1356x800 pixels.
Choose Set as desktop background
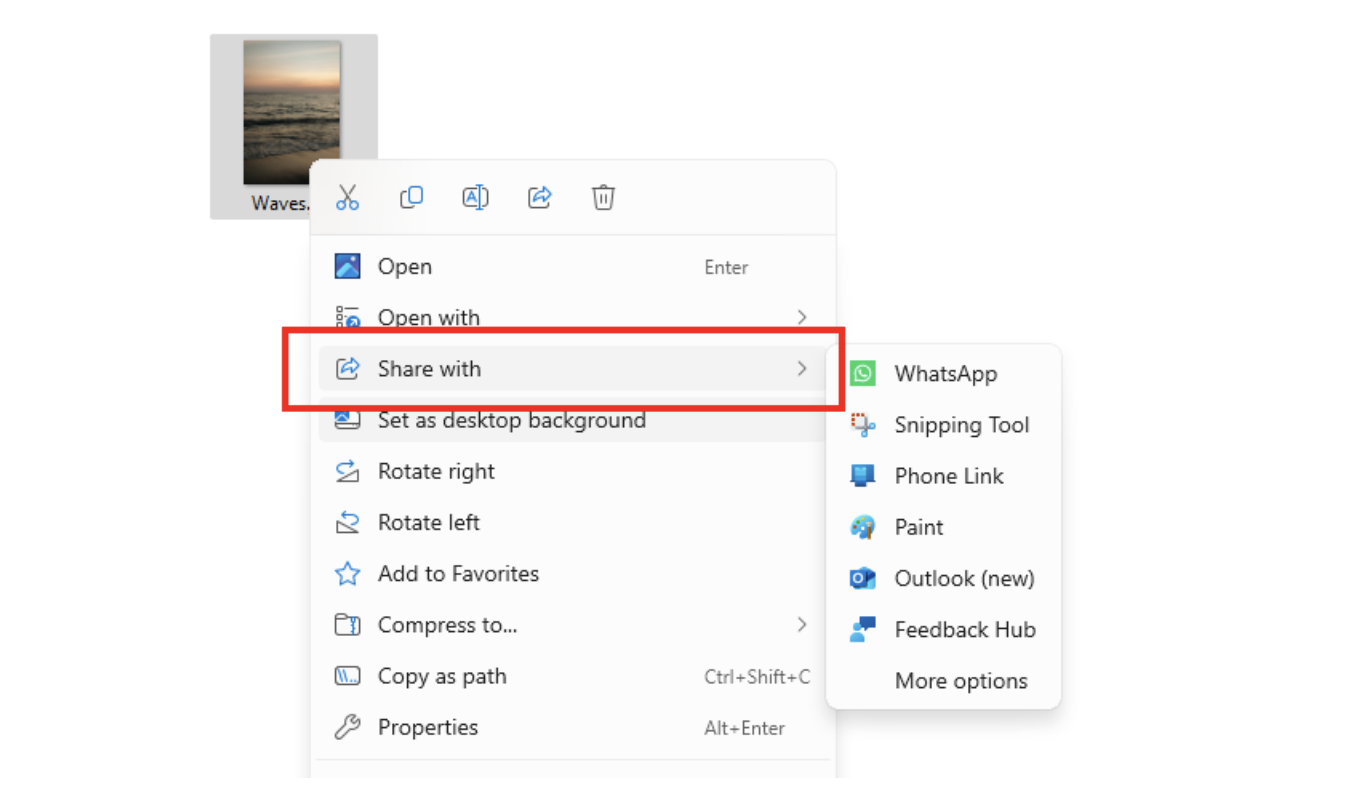point(572,420)
